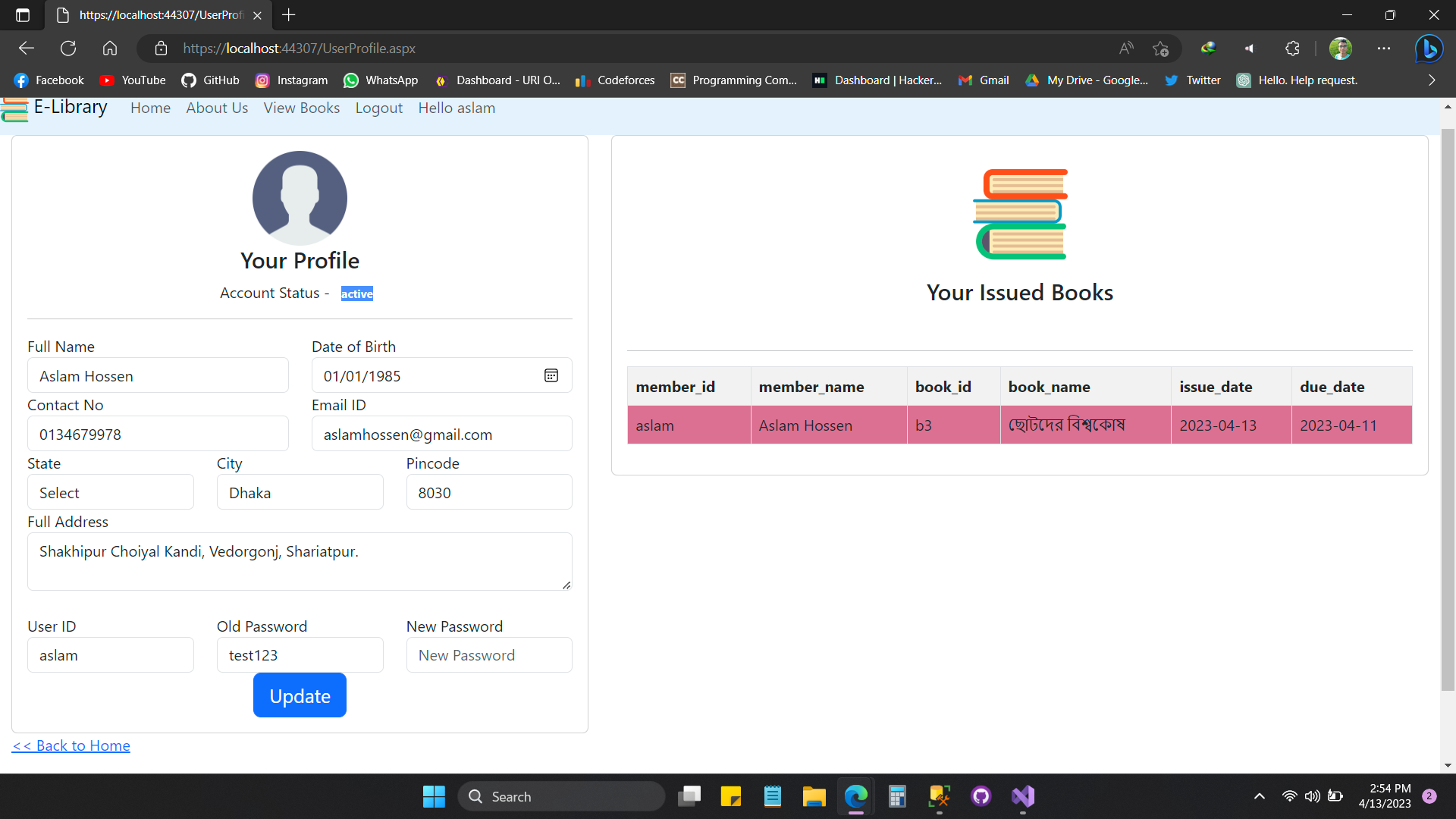The width and height of the screenshot is (1456, 819).
Task: Expand the favorites bar overflow chevron
Action: click(1432, 80)
